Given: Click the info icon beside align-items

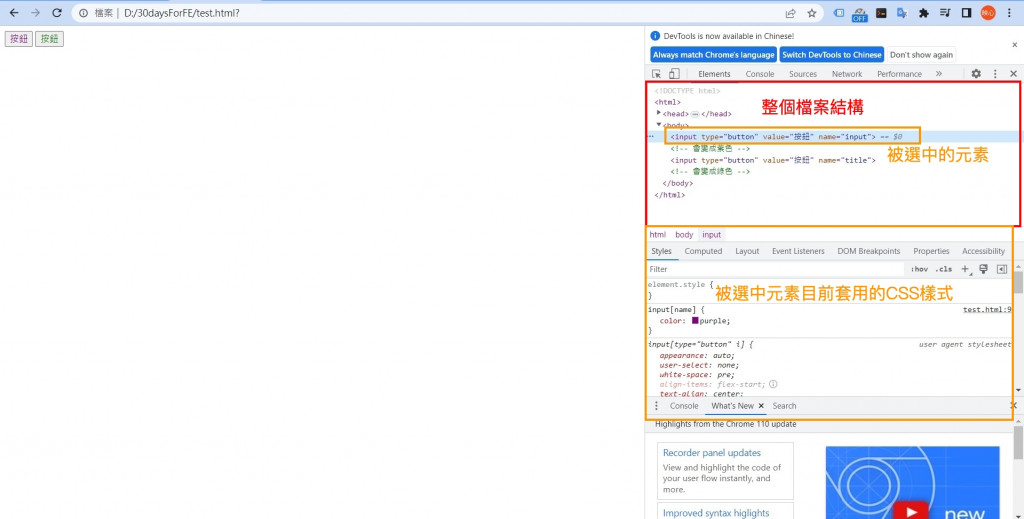Looking at the screenshot, I should coord(773,385).
